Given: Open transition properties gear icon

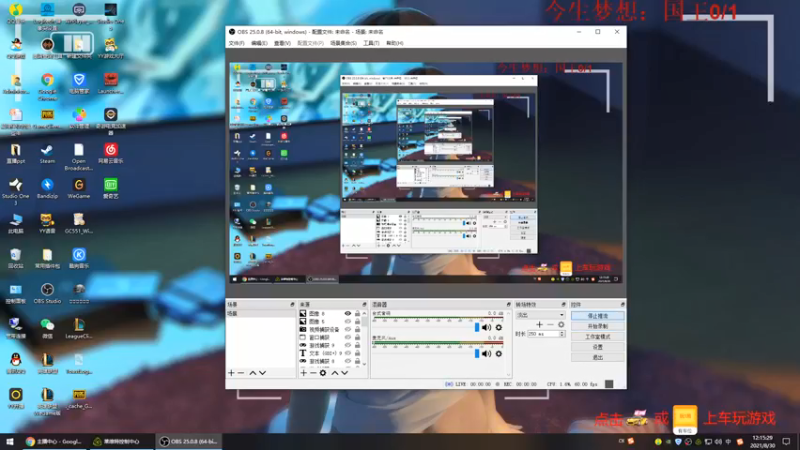Looking at the screenshot, I should coord(561,324).
